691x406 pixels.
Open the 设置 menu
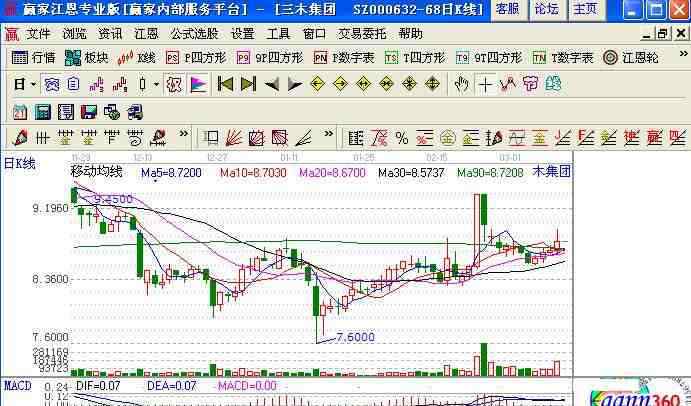click(242, 34)
